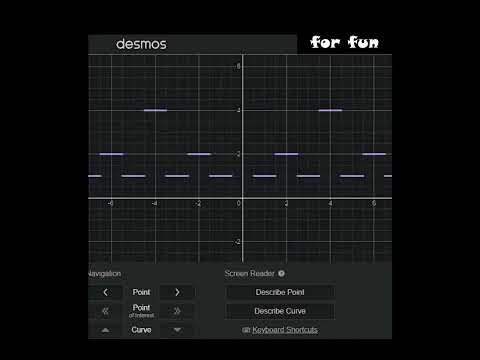Click the Screen Reader heading text
The height and width of the screenshot is (360, 480).
coord(249,274)
